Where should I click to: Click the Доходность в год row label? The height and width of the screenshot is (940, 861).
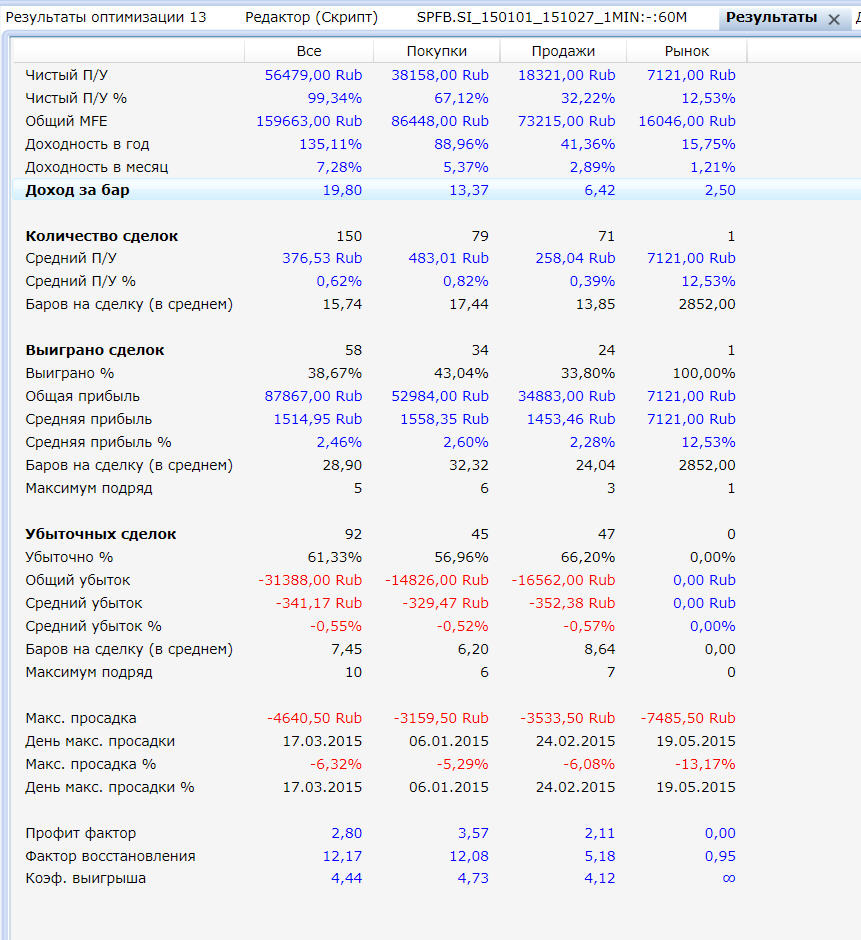87,144
